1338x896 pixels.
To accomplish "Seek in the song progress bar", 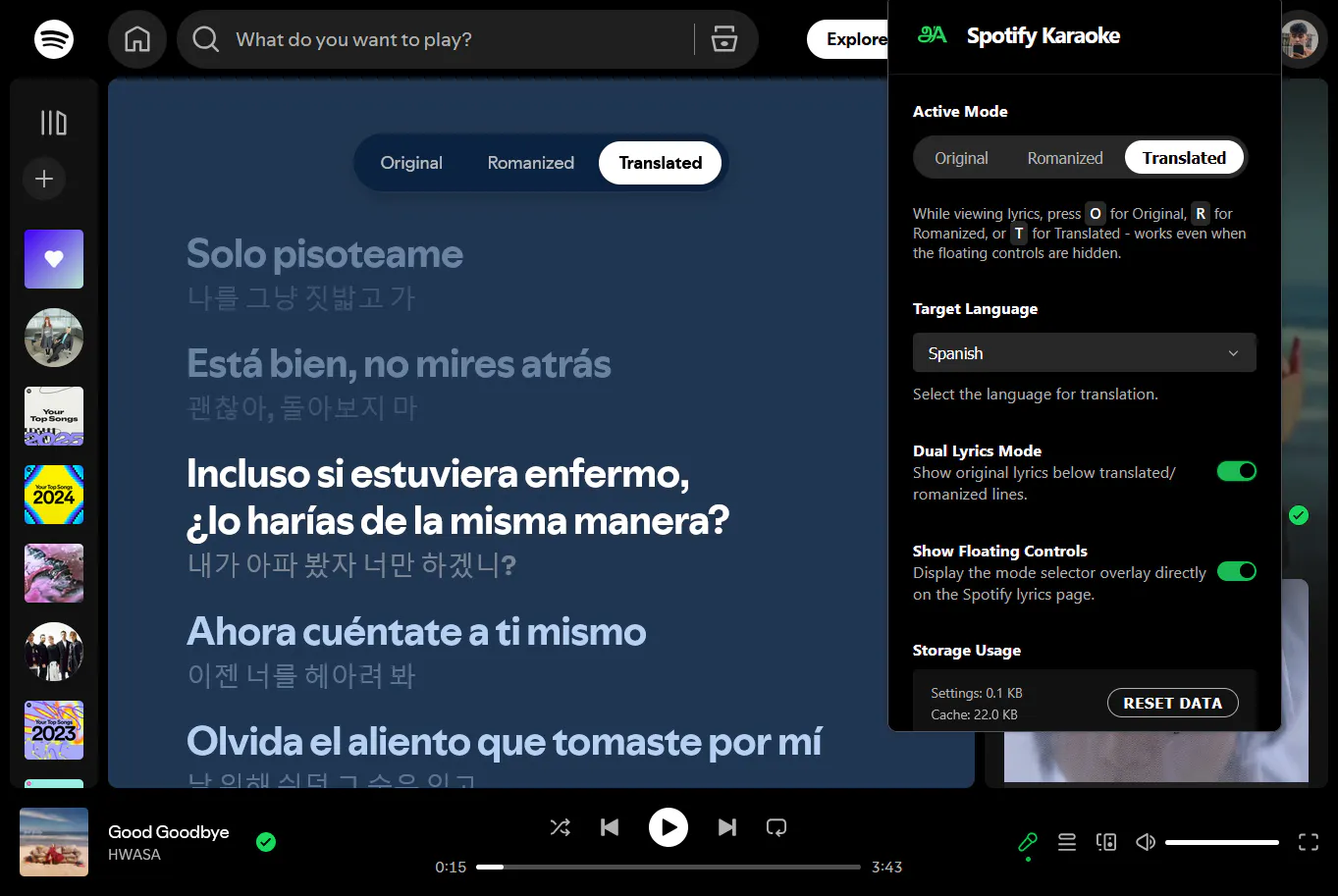I will [x=669, y=868].
